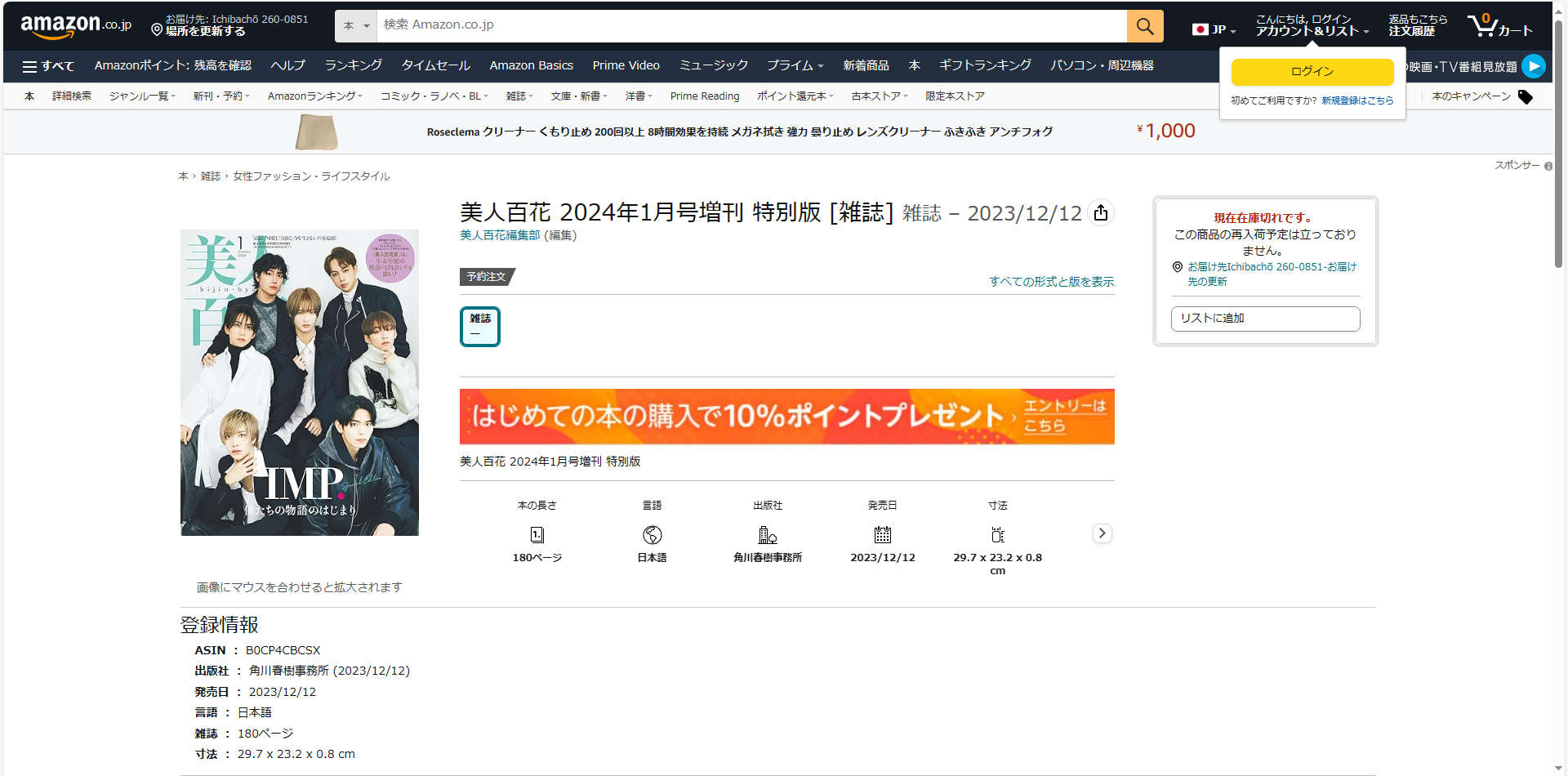Expand 新刊・予約 dropdown
The image size is (1568, 776).
(221, 96)
